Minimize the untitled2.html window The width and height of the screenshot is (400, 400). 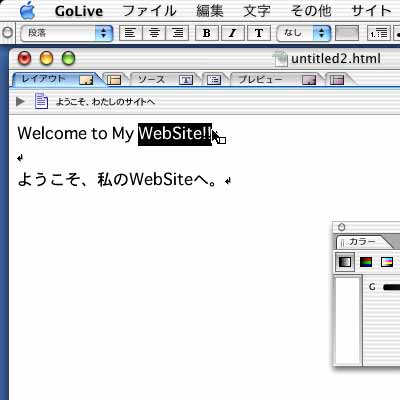(x=46, y=59)
